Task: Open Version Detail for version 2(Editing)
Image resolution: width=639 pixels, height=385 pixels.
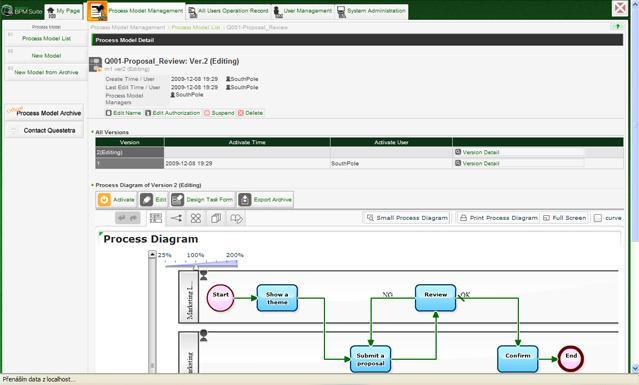Action: tap(477, 152)
